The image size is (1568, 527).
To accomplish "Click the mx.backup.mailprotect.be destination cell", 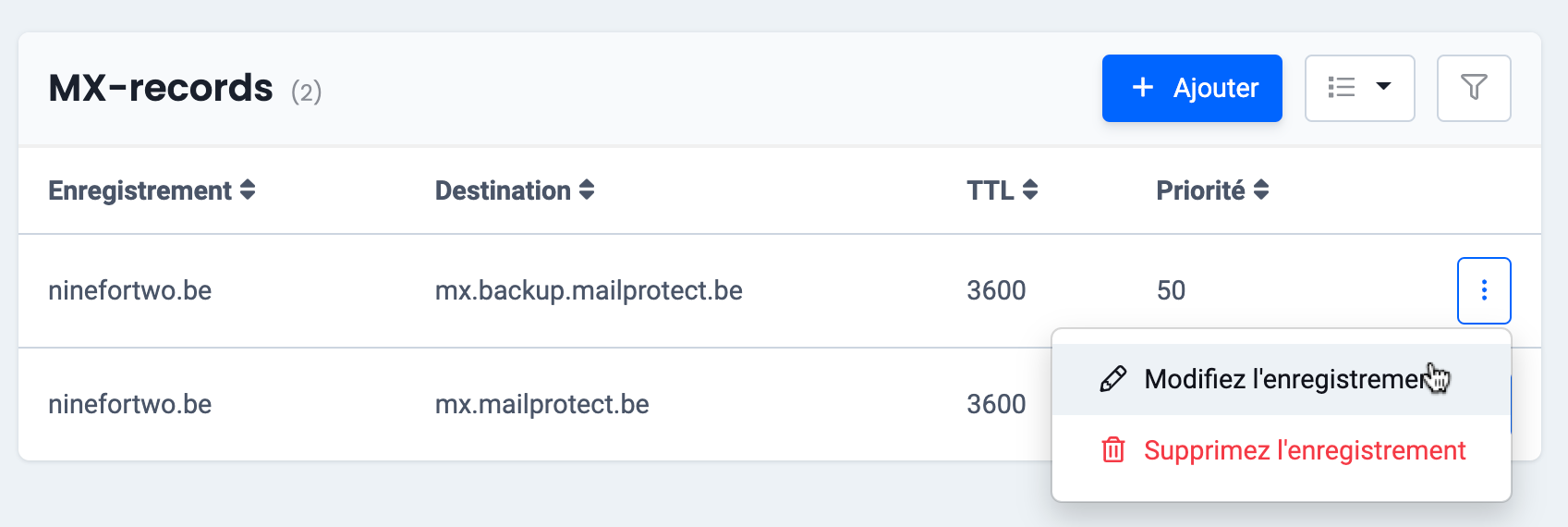I will pos(589,290).
